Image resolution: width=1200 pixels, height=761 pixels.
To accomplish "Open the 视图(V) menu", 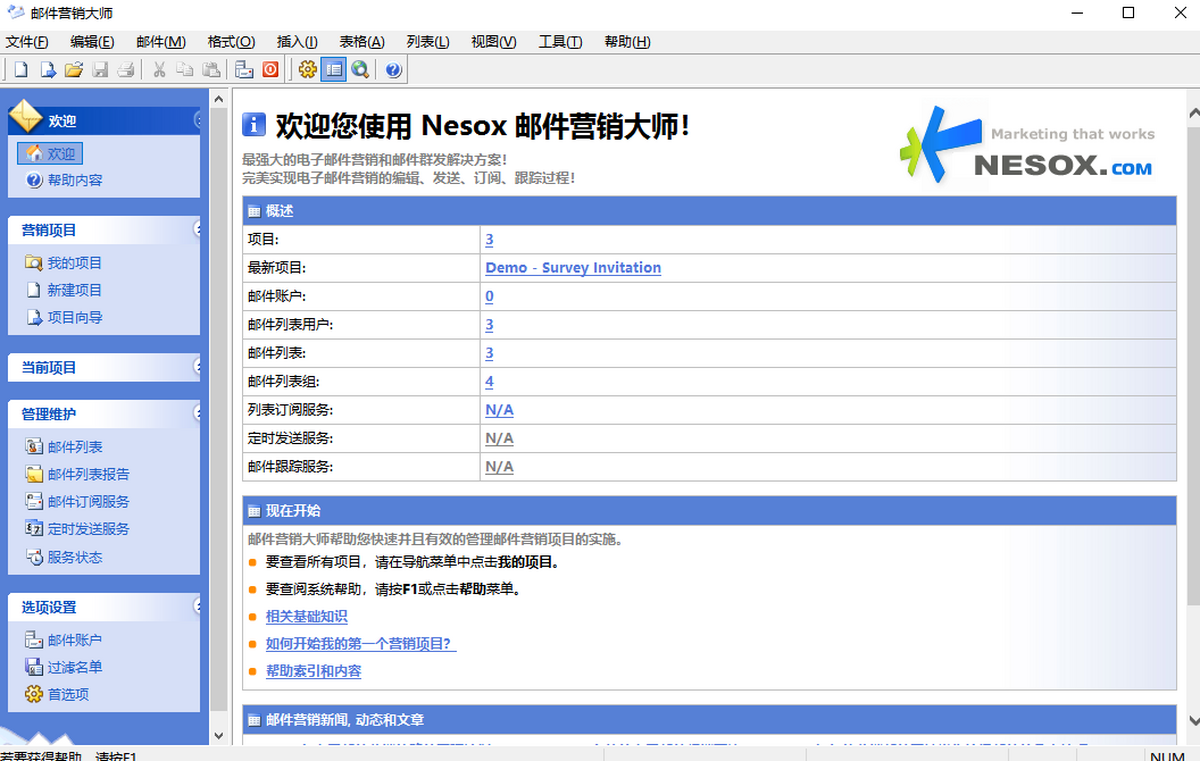I will 494,42.
